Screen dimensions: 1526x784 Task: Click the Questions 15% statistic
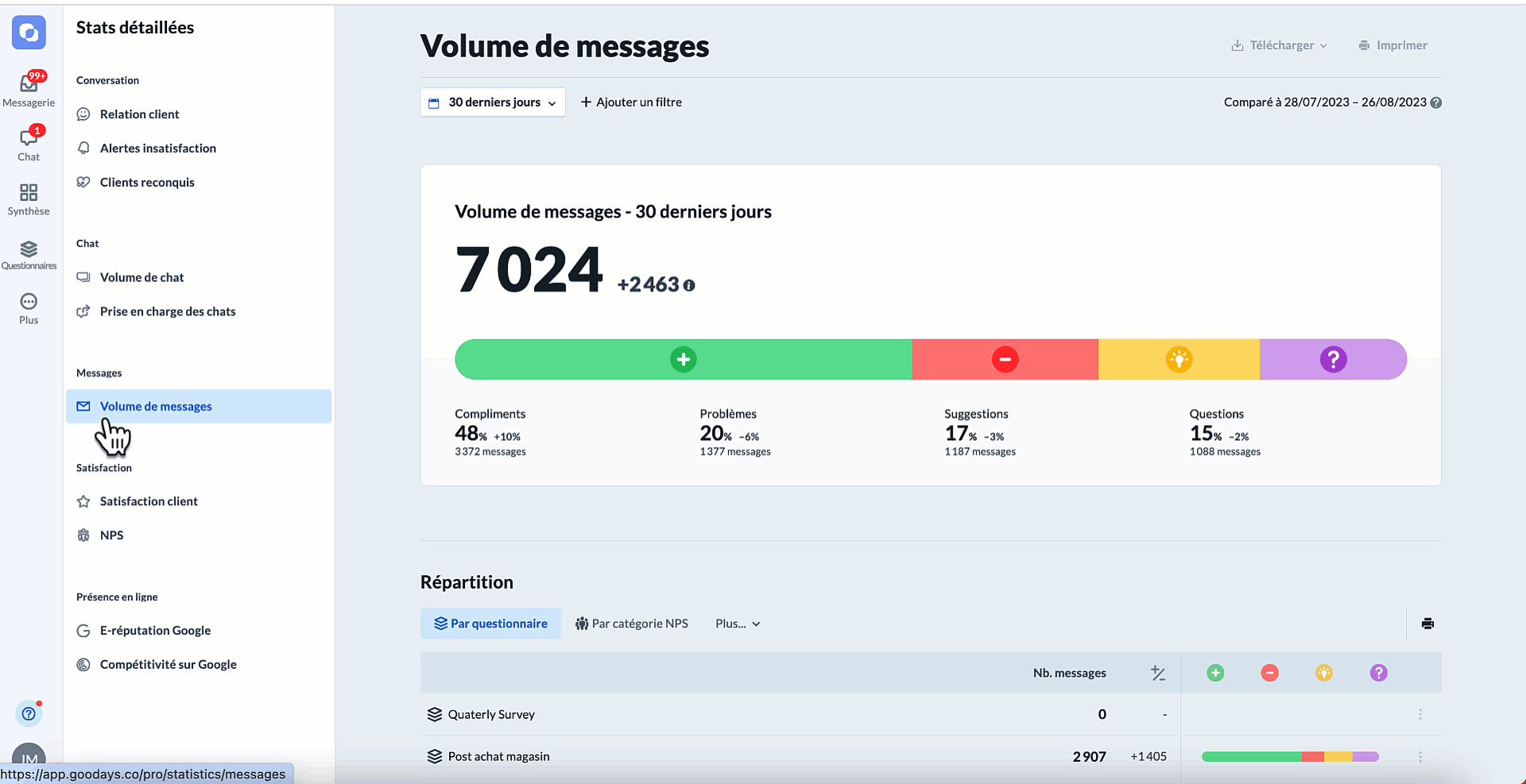click(x=1225, y=433)
